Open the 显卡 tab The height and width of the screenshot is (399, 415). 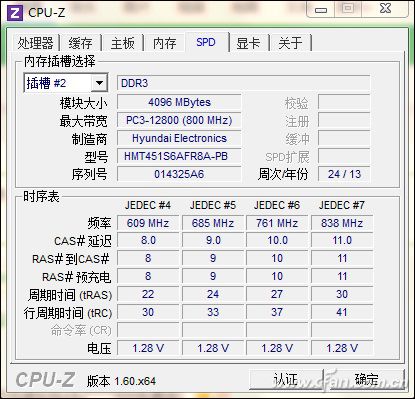[248, 43]
